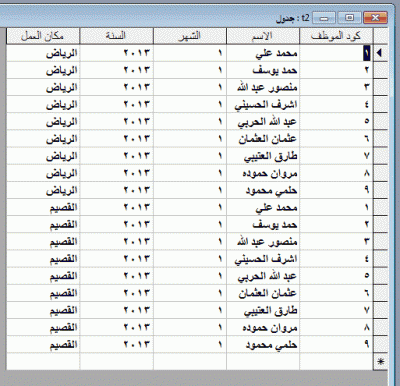The image size is (400, 386).
Task: Select حمد يوسف in the القصيم group
Action: click(x=263, y=225)
